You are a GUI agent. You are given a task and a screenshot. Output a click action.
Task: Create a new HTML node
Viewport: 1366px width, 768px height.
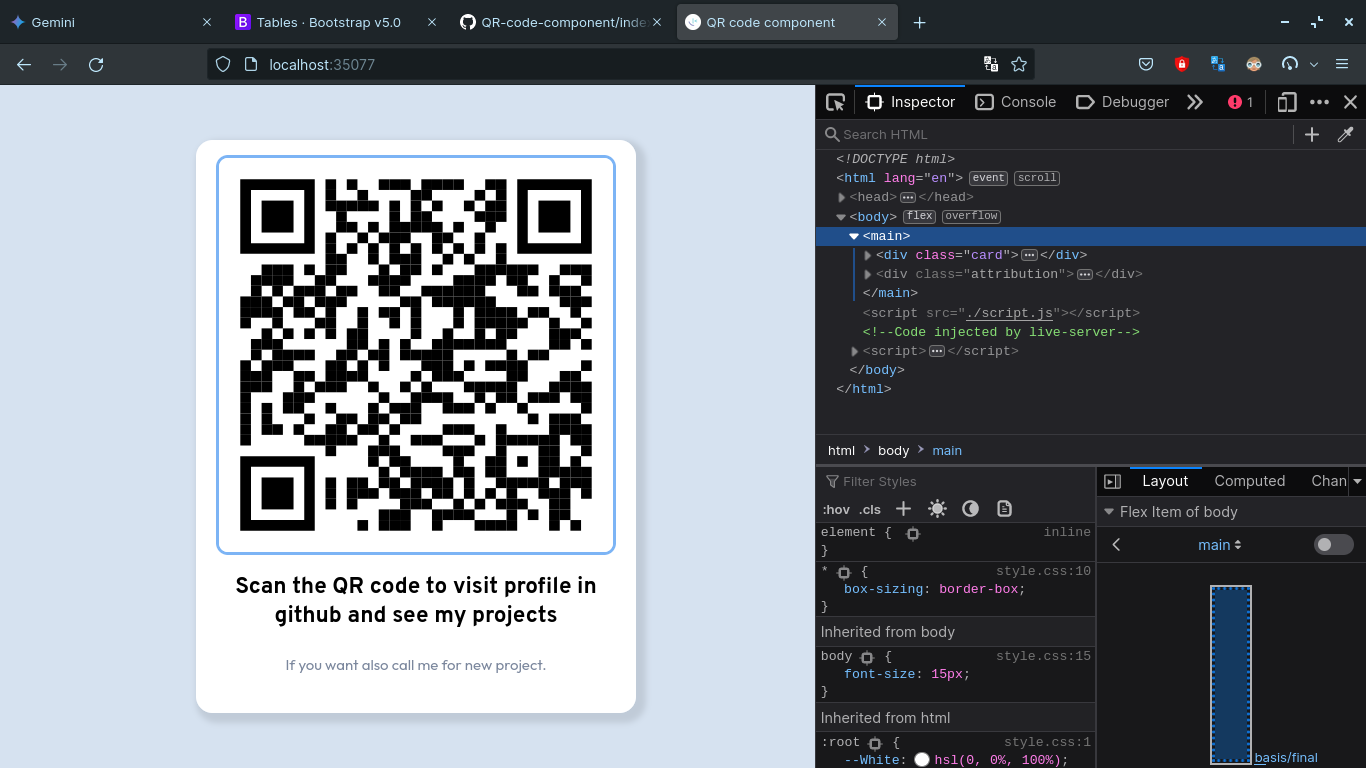pos(1312,134)
